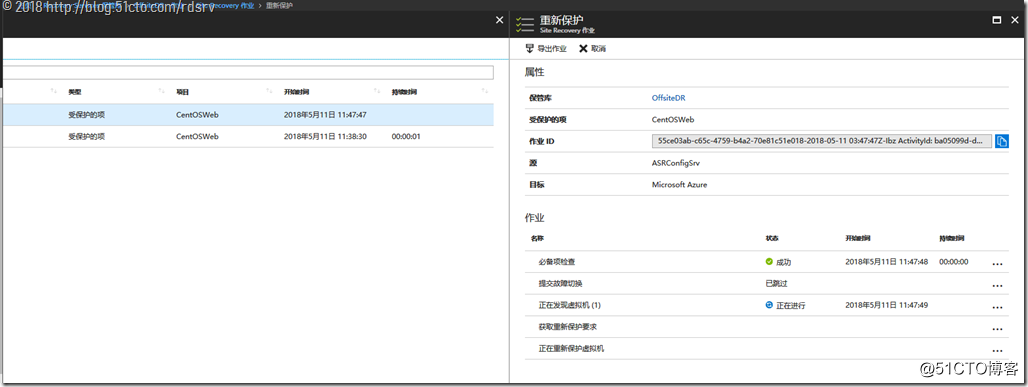Open ellipsis menu for 正在发现虚拟机 (1) task
This screenshot has width=1028, height=387.
(x=998, y=307)
